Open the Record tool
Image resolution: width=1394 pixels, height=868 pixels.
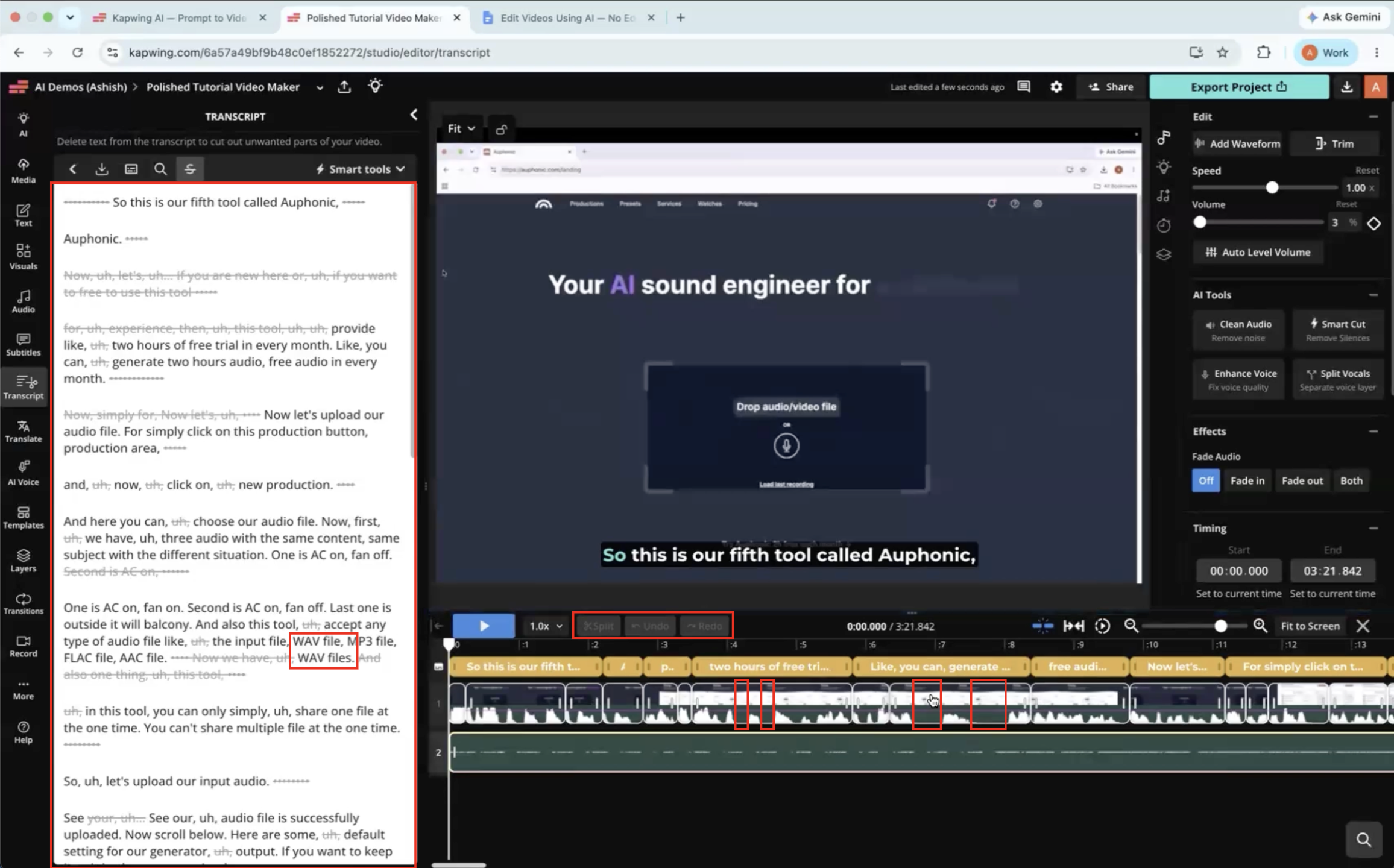pos(23,646)
